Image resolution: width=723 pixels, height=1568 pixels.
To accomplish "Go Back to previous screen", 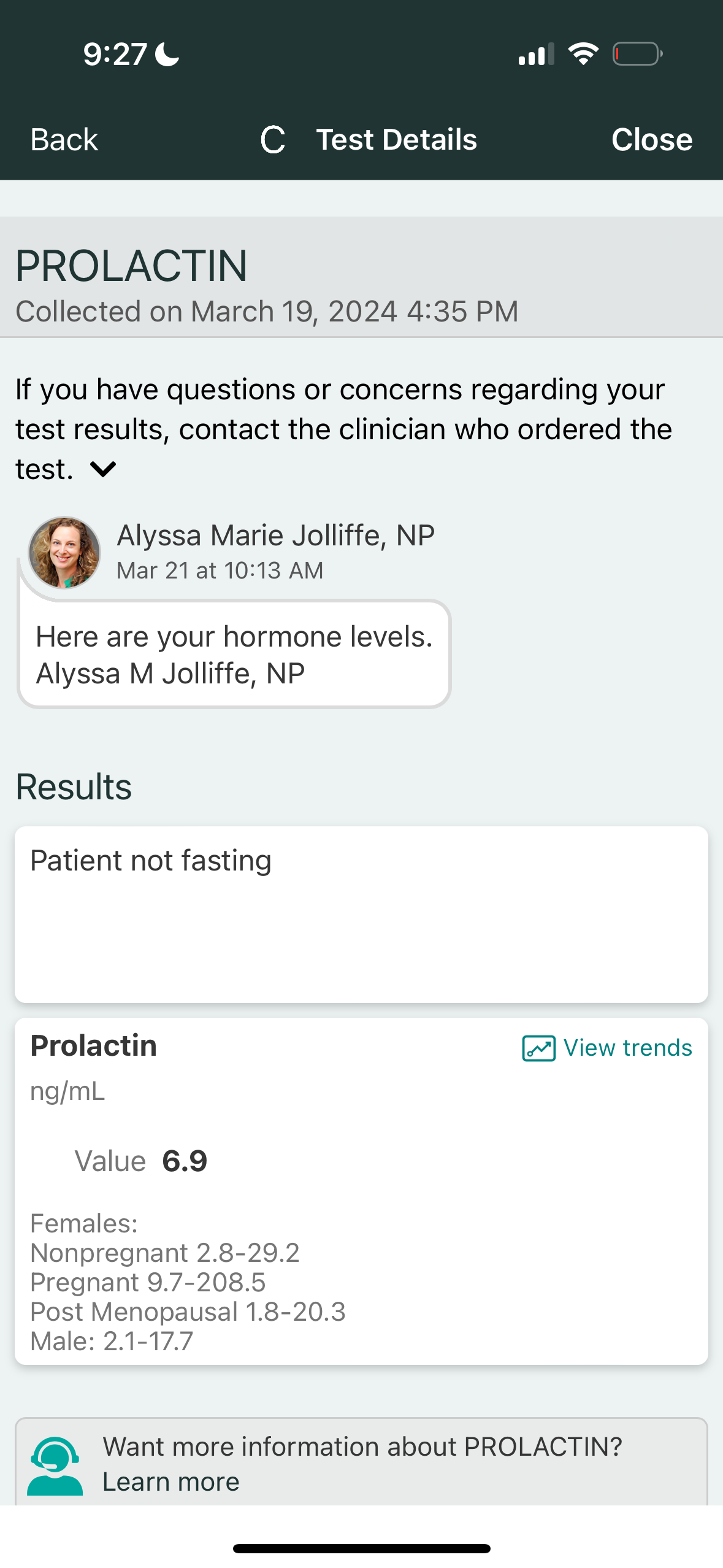I will 64,140.
